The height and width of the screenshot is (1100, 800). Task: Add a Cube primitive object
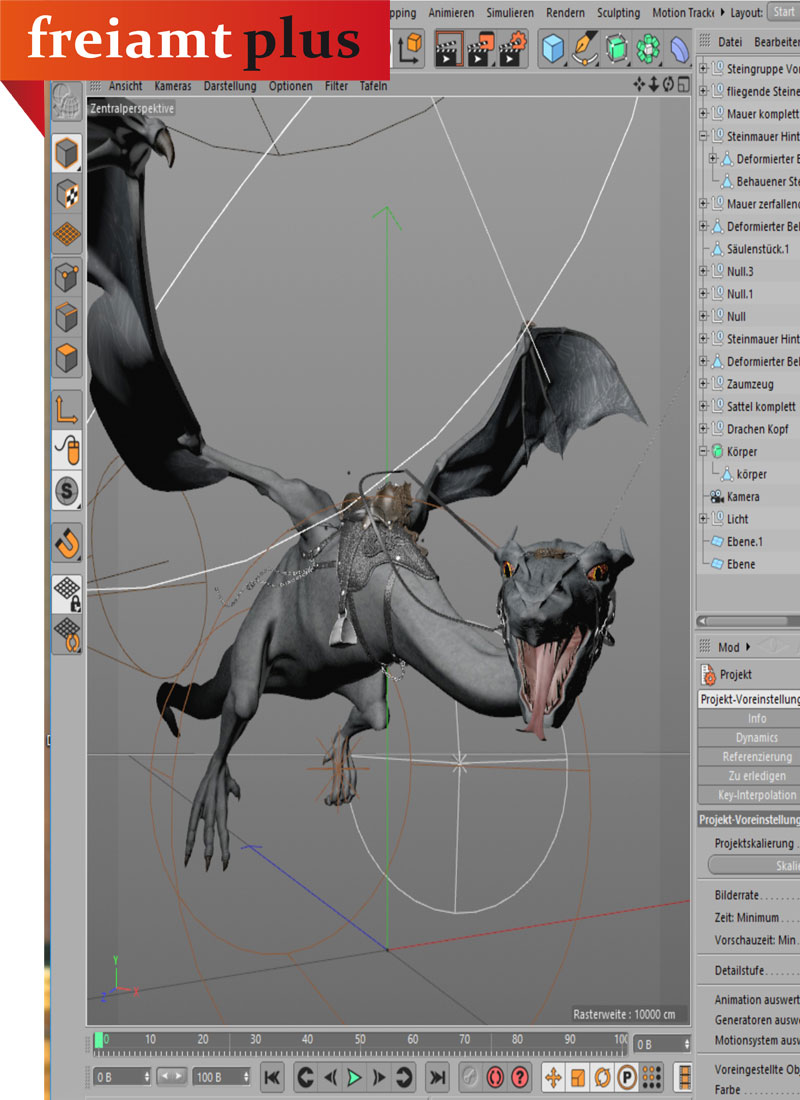553,48
